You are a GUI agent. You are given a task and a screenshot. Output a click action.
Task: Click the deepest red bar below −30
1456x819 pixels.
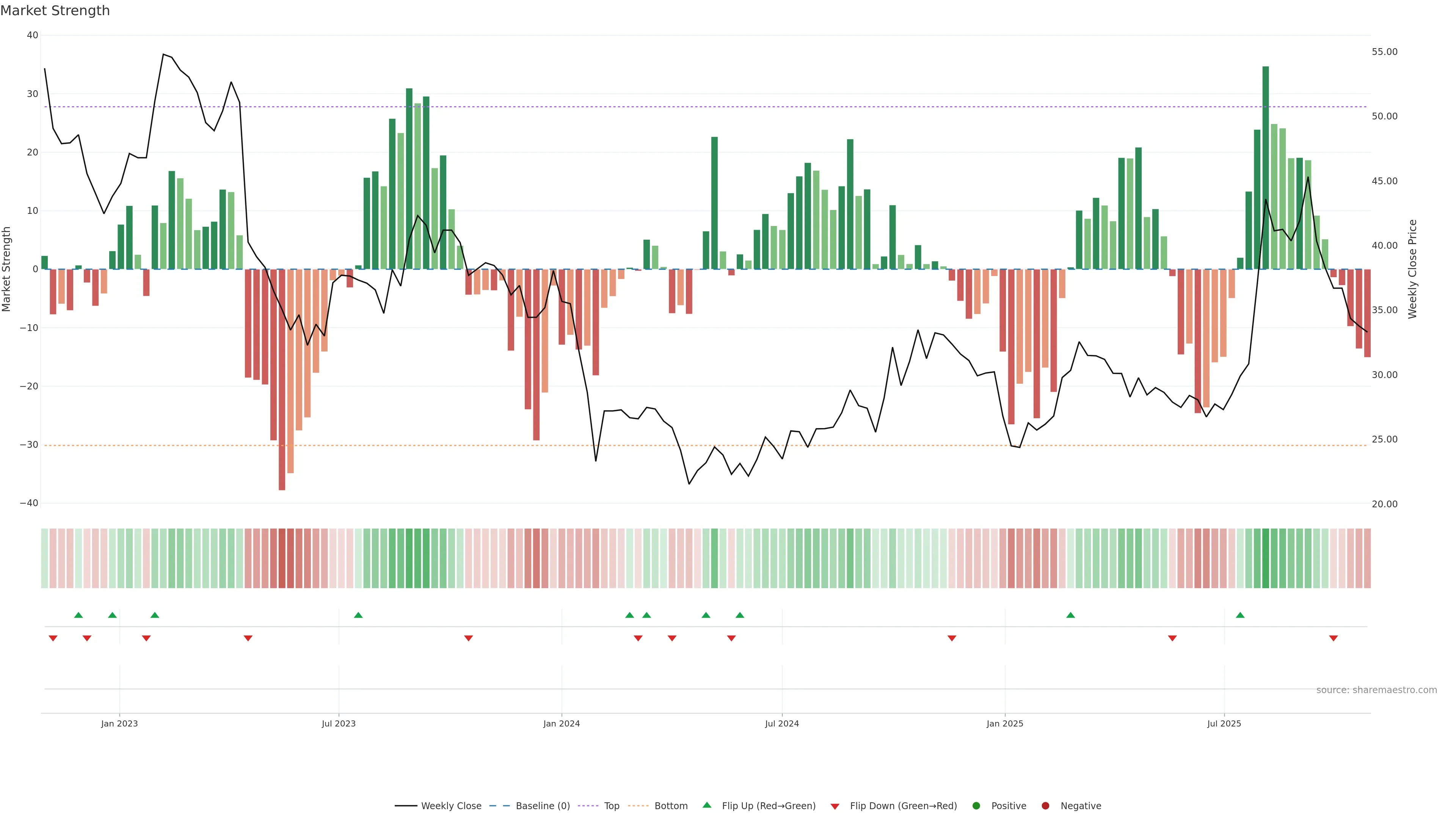[x=282, y=395]
